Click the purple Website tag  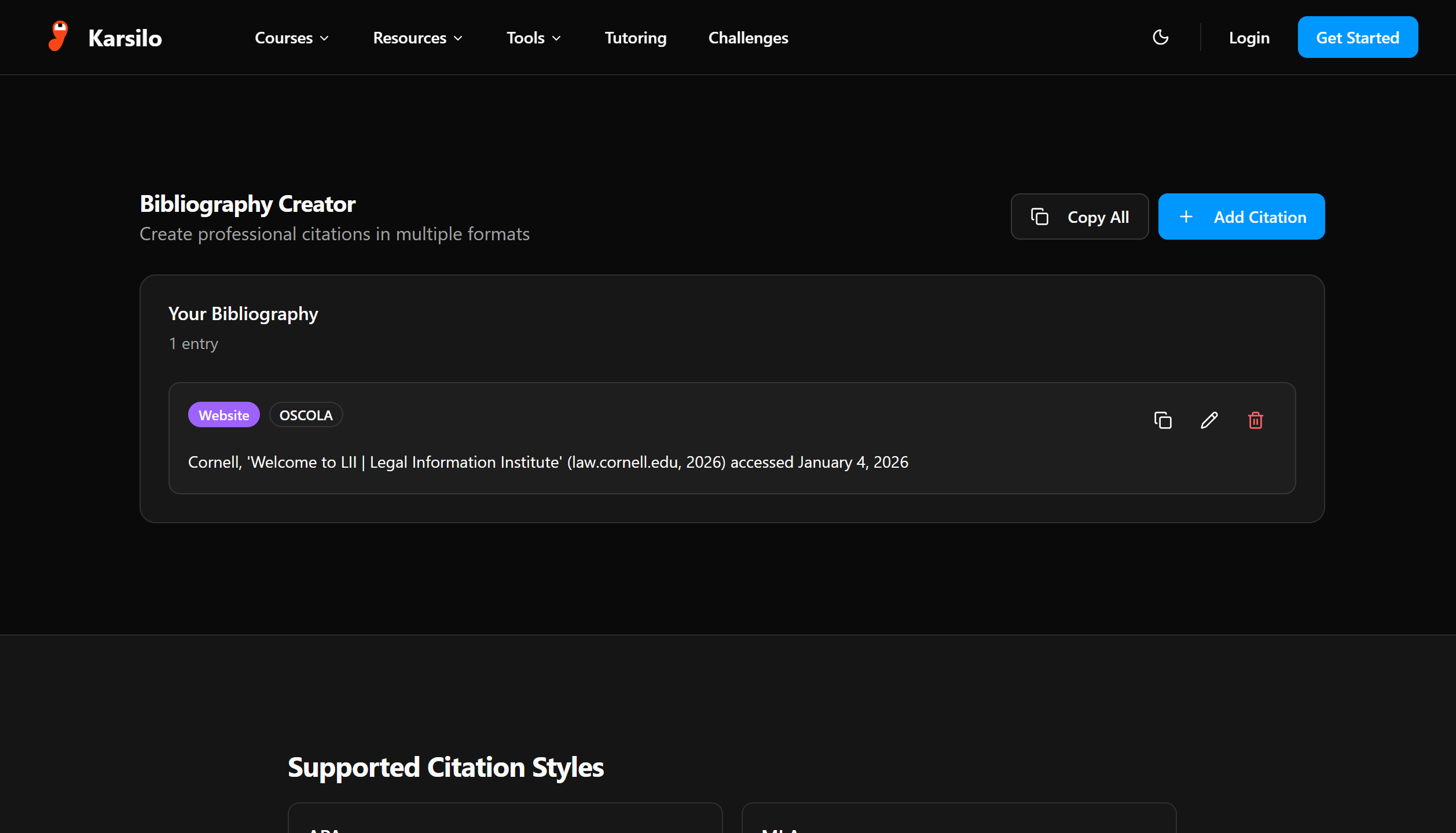pos(223,416)
